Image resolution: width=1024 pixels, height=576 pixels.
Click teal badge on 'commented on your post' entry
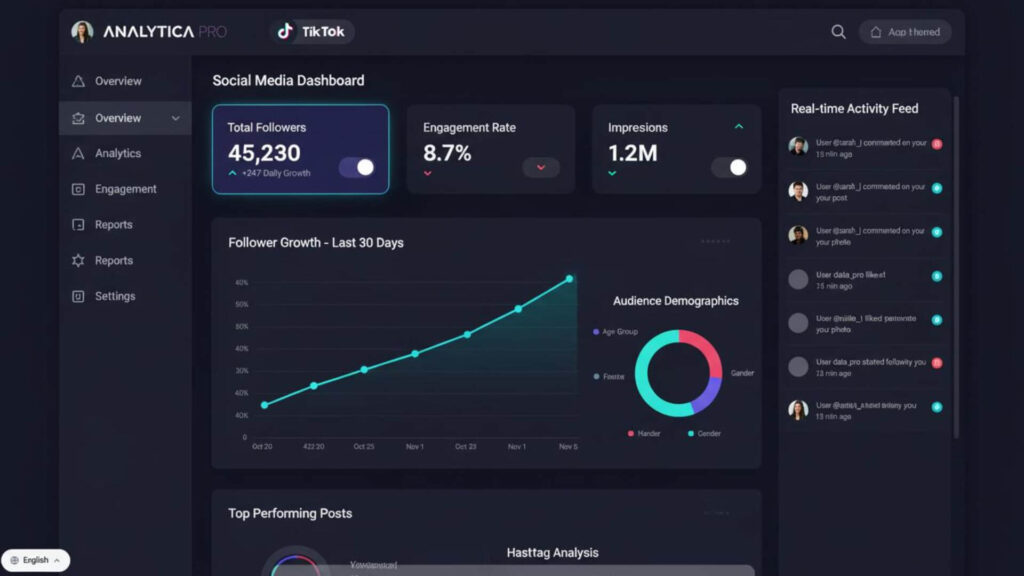[937, 188]
